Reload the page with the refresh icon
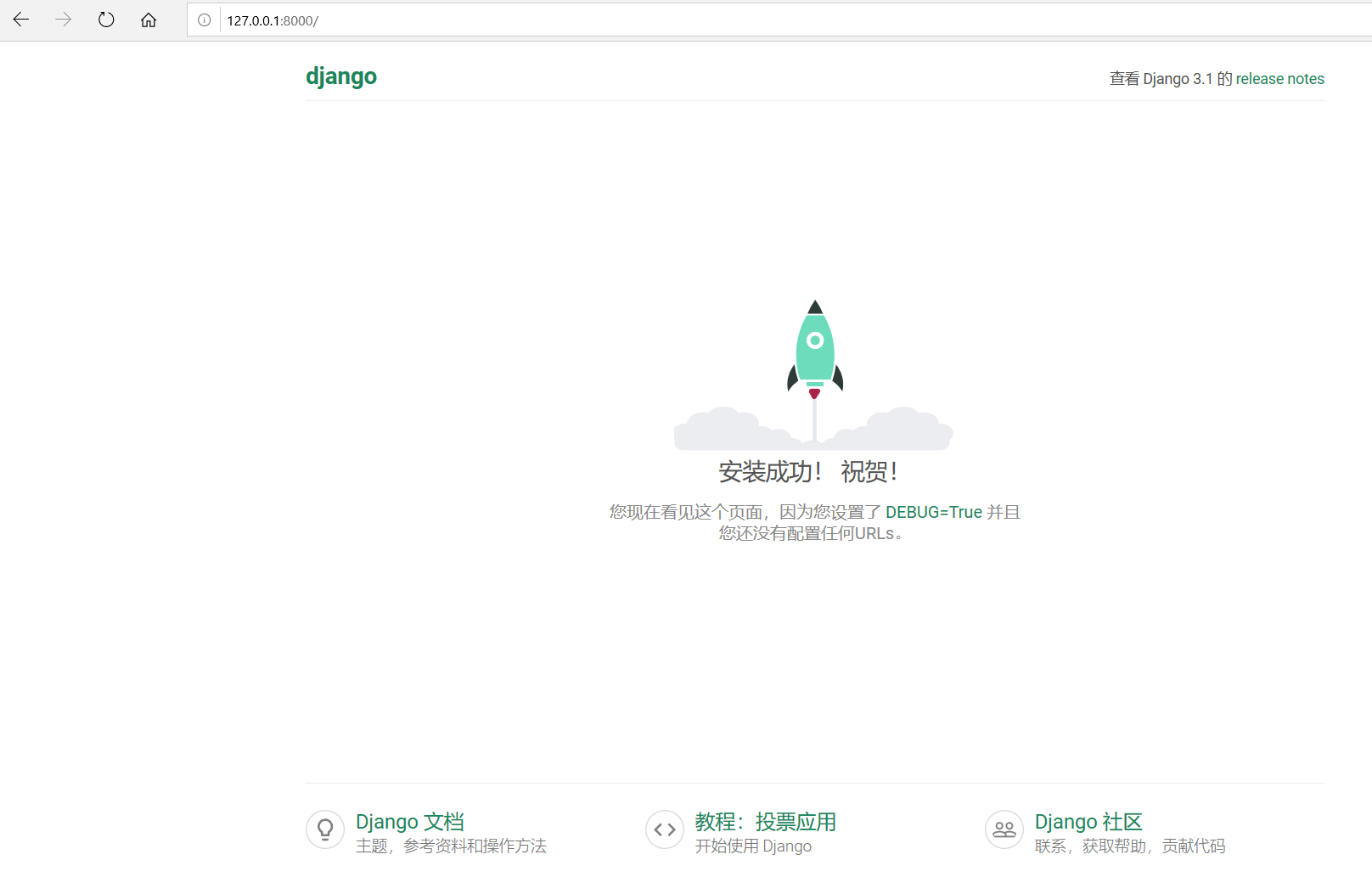The width and height of the screenshot is (1372, 877). pyautogui.click(x=106, y=20)
